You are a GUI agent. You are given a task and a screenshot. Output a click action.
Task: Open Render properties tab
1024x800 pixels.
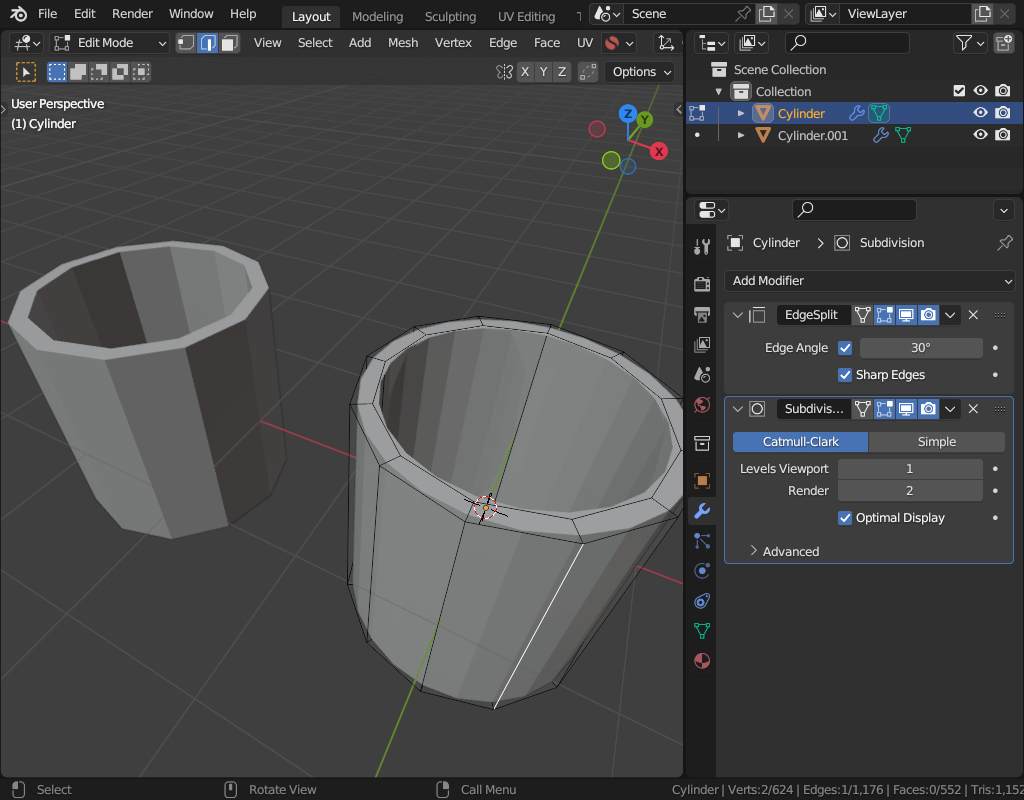(702, 283)
